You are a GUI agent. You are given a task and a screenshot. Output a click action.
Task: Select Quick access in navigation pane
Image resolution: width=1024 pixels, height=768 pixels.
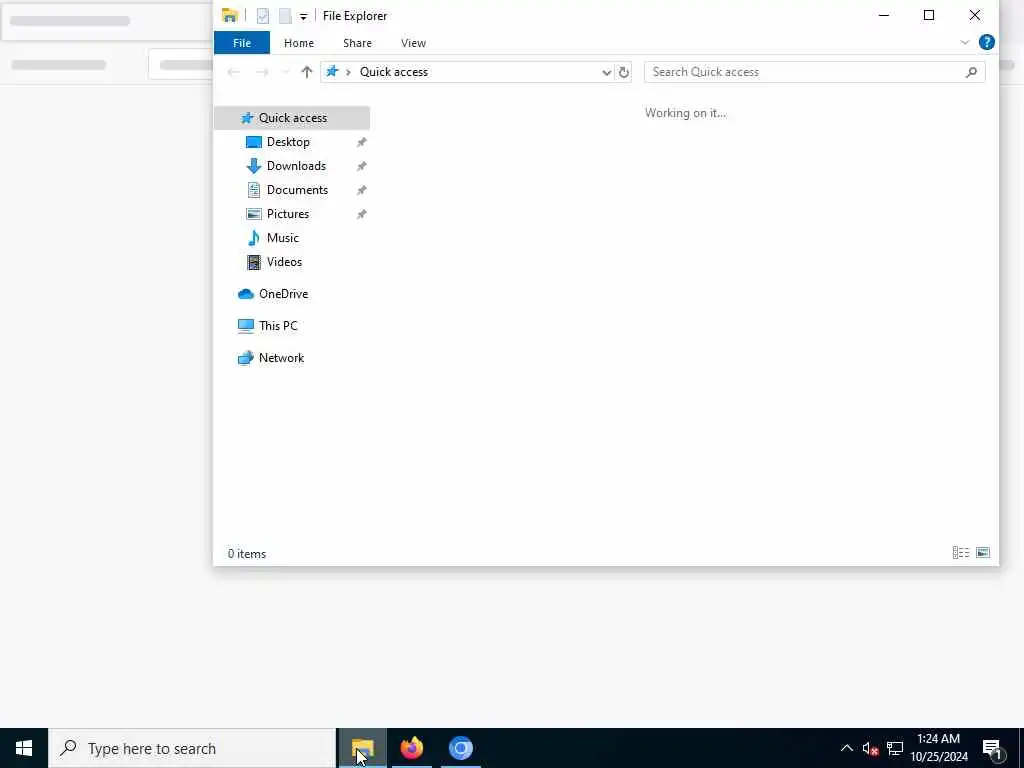pyautogui.click(x=292, y=118)
